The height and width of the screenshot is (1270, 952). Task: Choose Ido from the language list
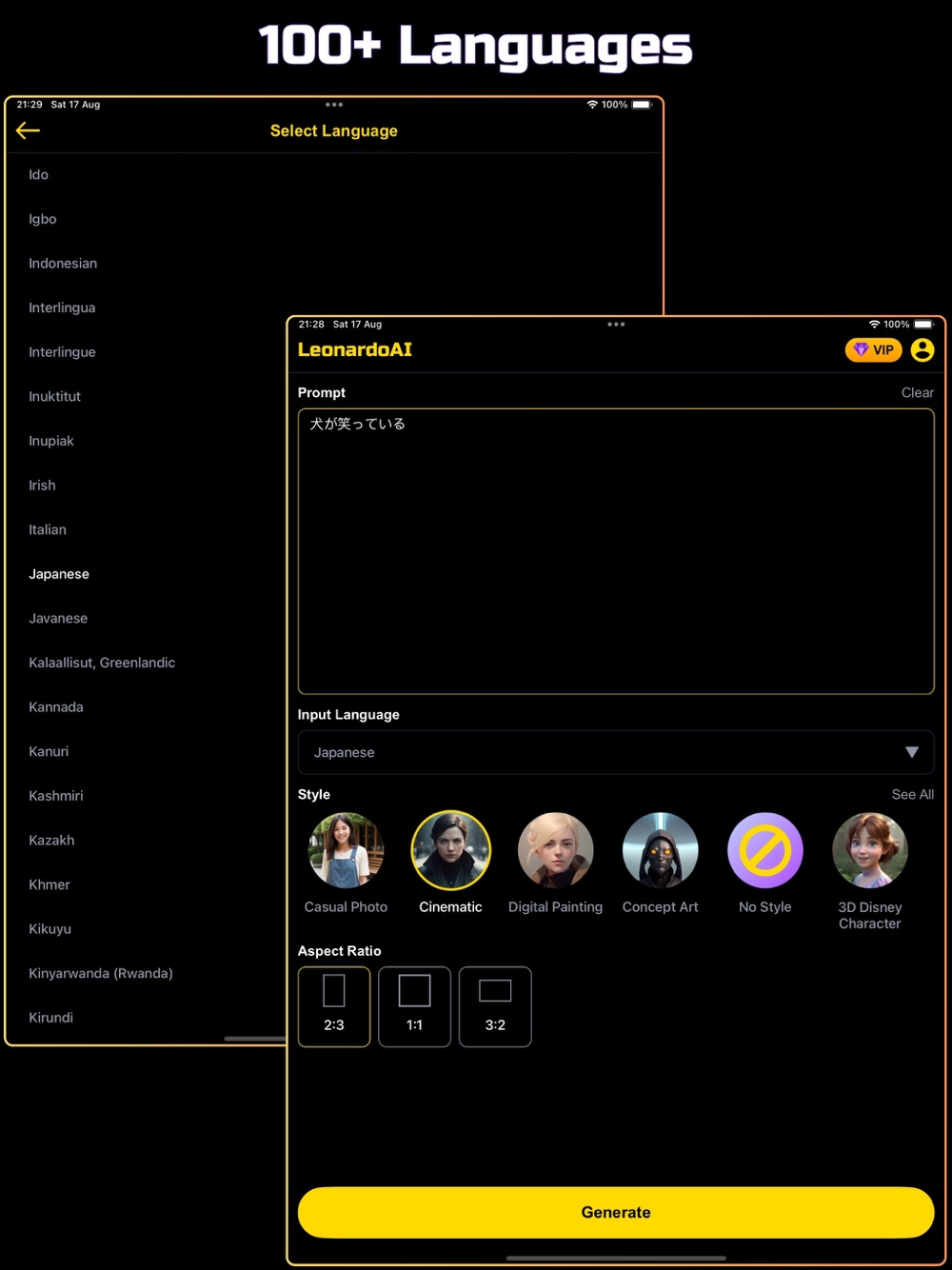(x=38, y=175)
